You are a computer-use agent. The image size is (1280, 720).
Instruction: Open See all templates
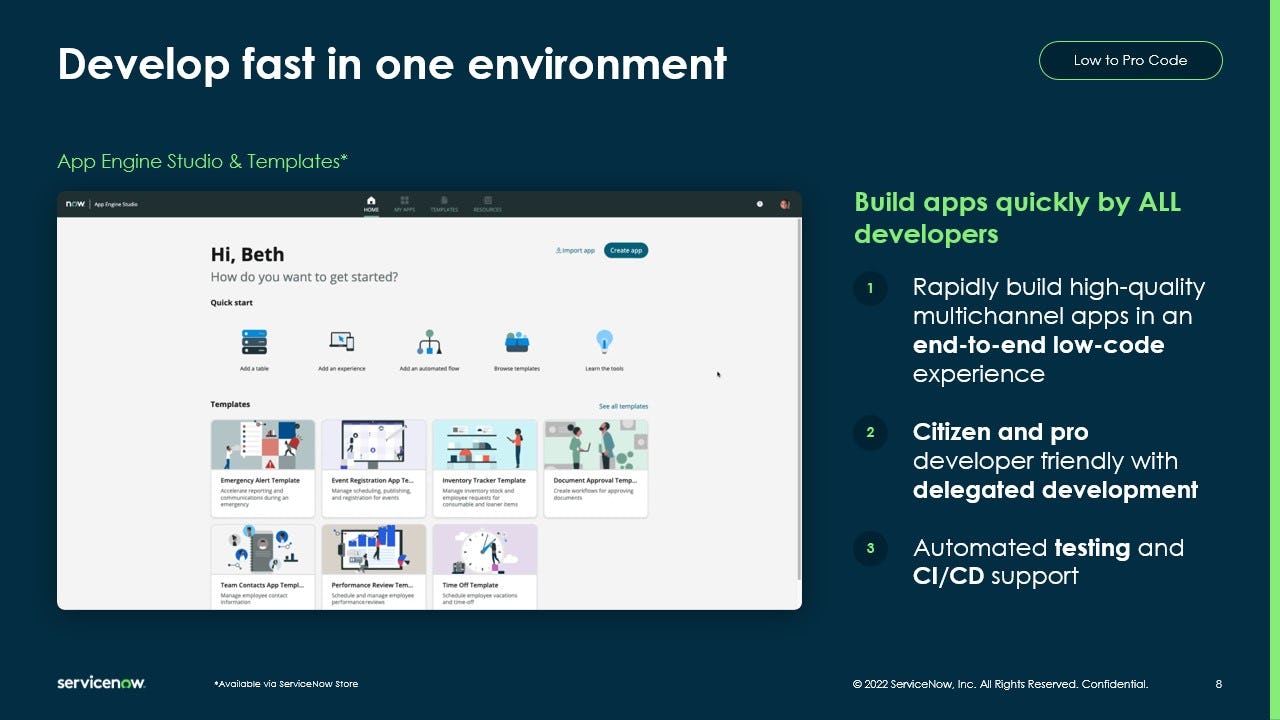pos(624,406)
